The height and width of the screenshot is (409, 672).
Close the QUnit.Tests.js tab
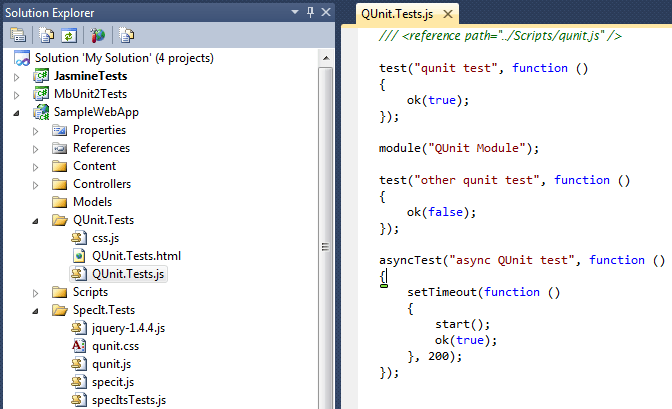pyautogui.click(x=448, y=14)
